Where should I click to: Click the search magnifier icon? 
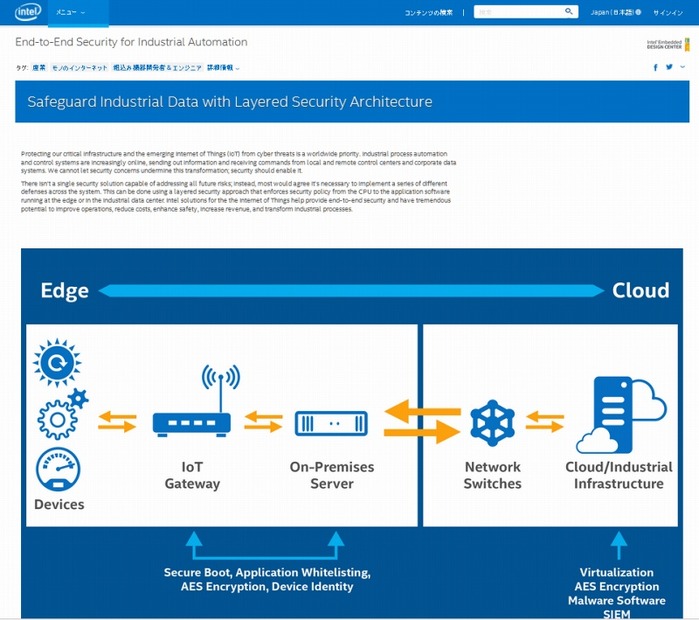569,12
